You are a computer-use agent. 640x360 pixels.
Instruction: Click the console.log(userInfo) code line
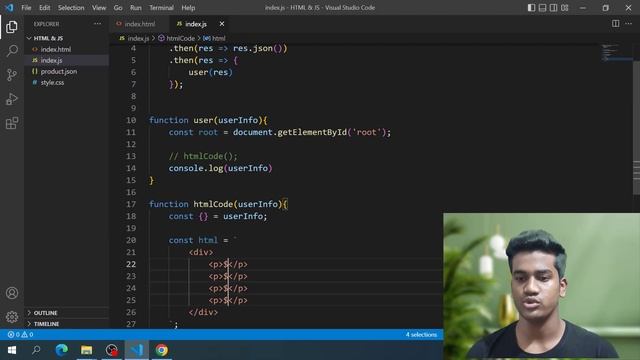click(x=220, y=168)
